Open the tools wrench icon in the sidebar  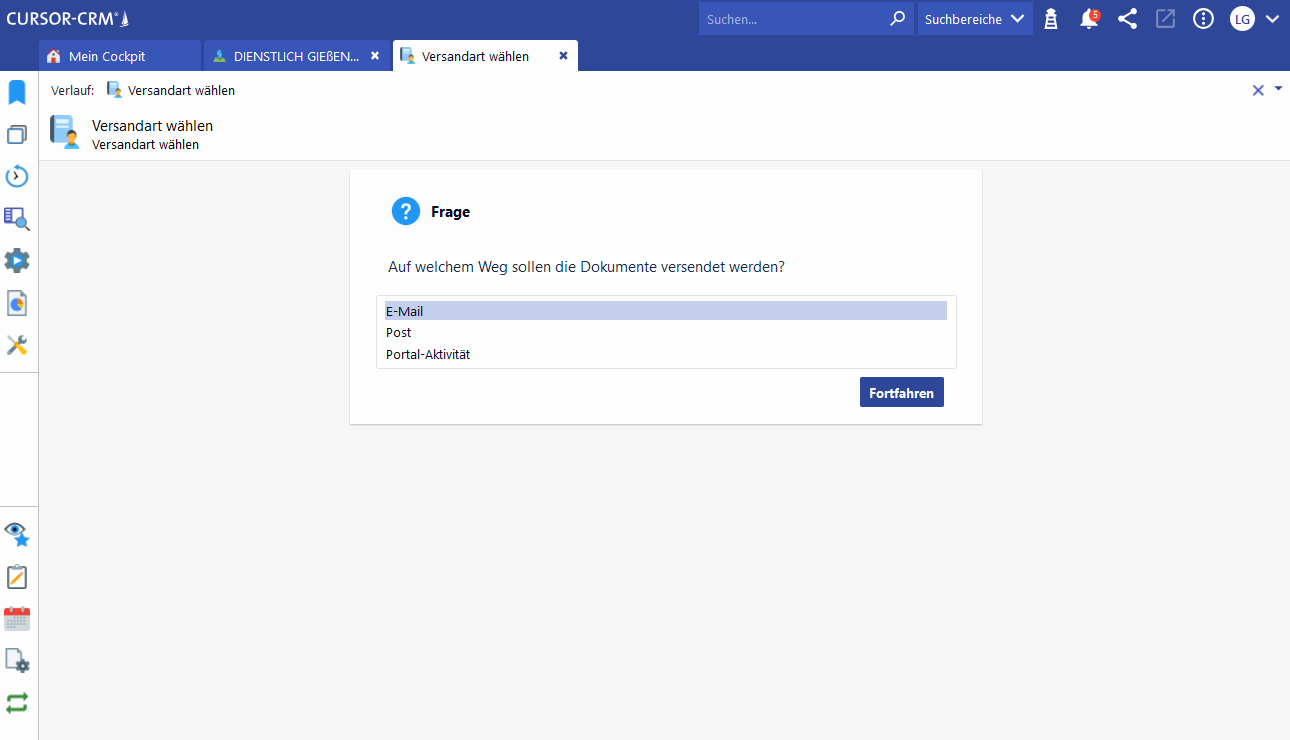pyautogui.click(x=17, y=345)
